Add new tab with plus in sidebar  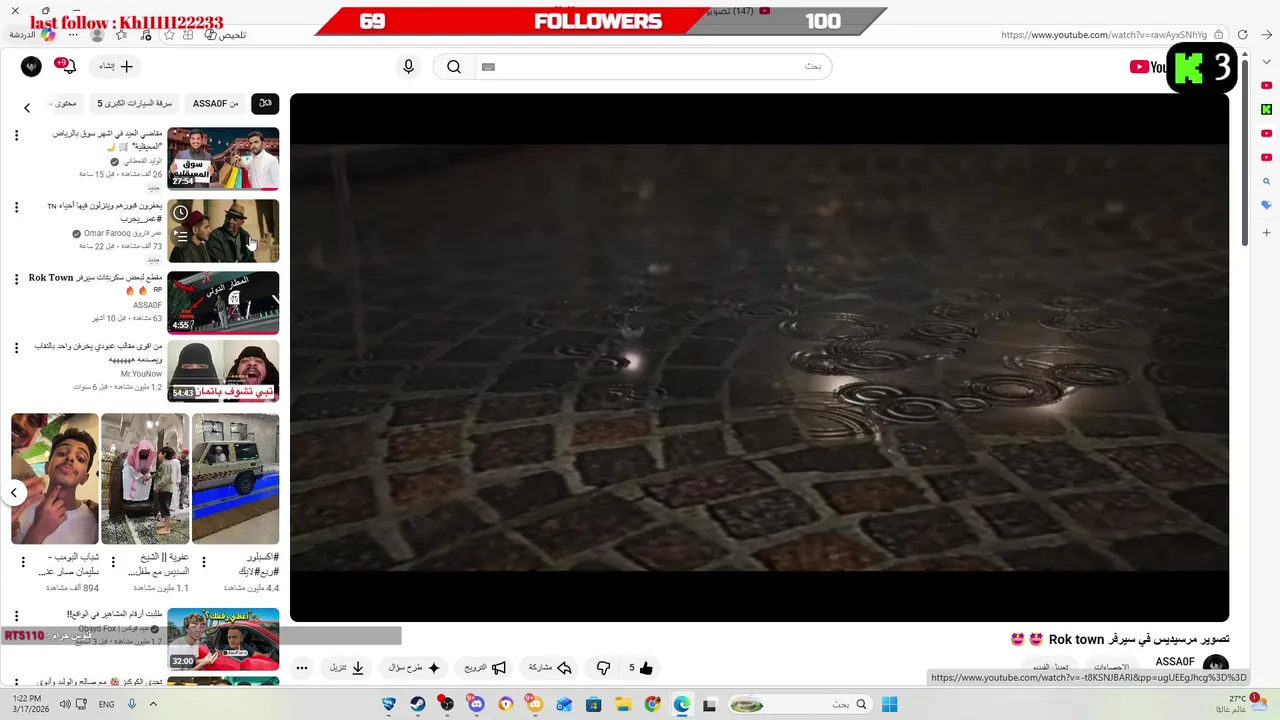(1266, 232)
